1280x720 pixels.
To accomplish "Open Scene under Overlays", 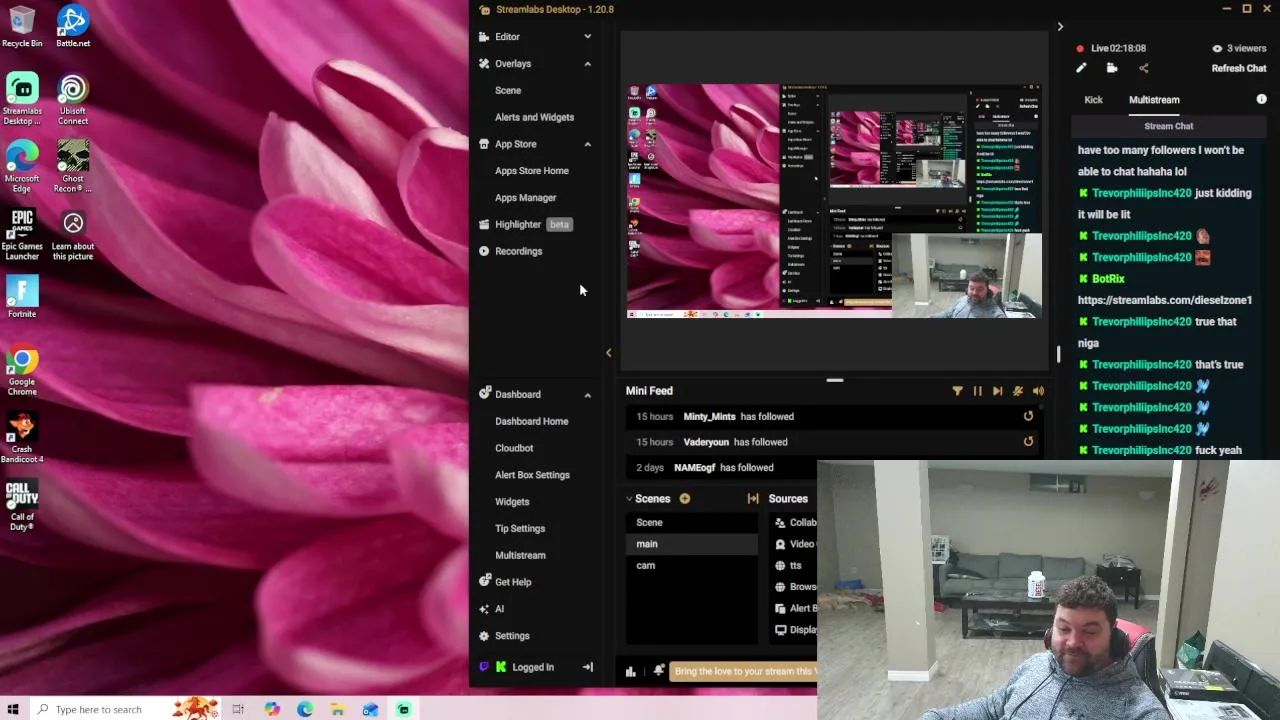I will [508, 90].
